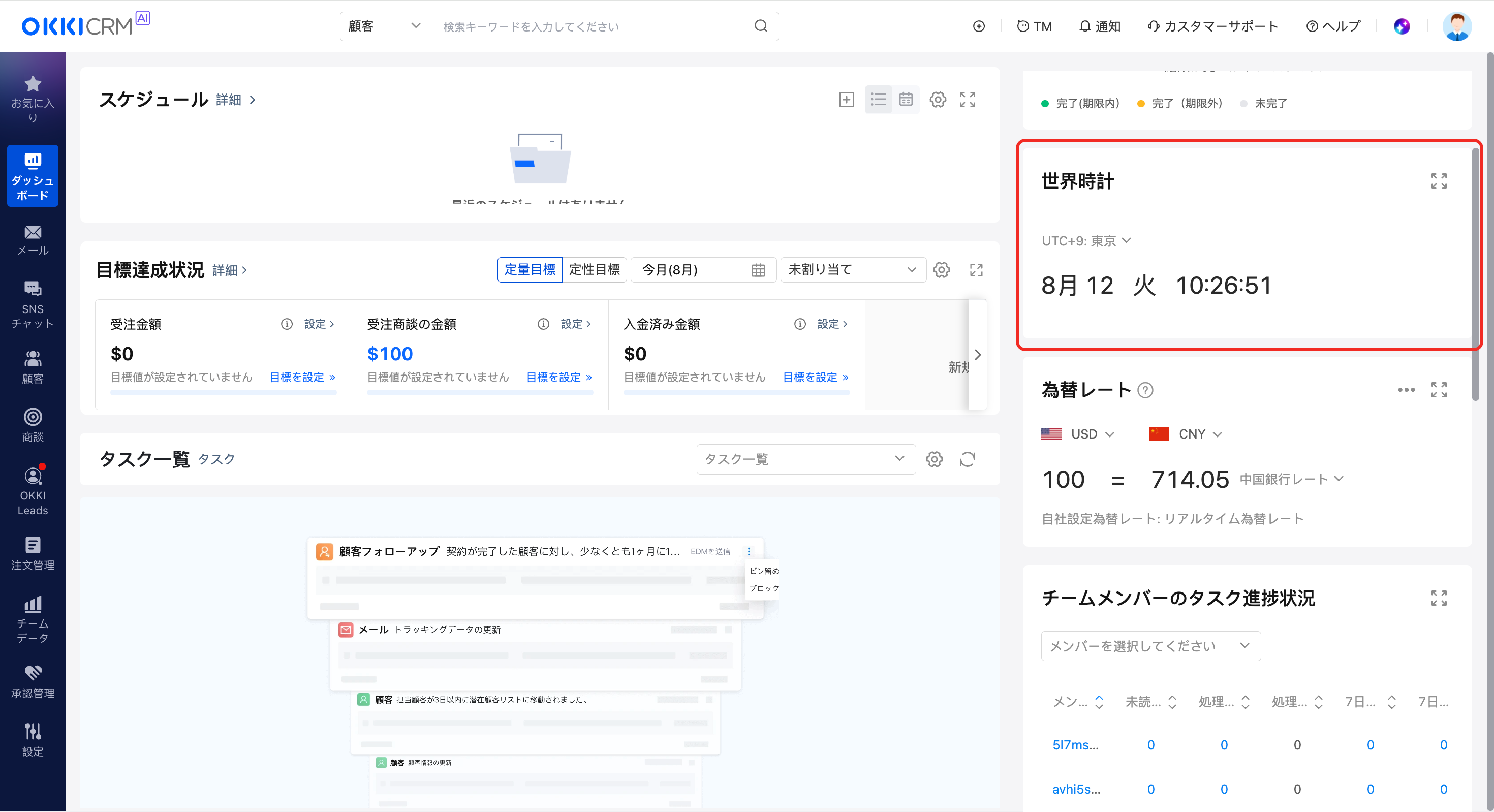Open Customers (顧客) in sidebar
Image resolution: width=1494 pixels, height=812 pixels.
[33, 367]
